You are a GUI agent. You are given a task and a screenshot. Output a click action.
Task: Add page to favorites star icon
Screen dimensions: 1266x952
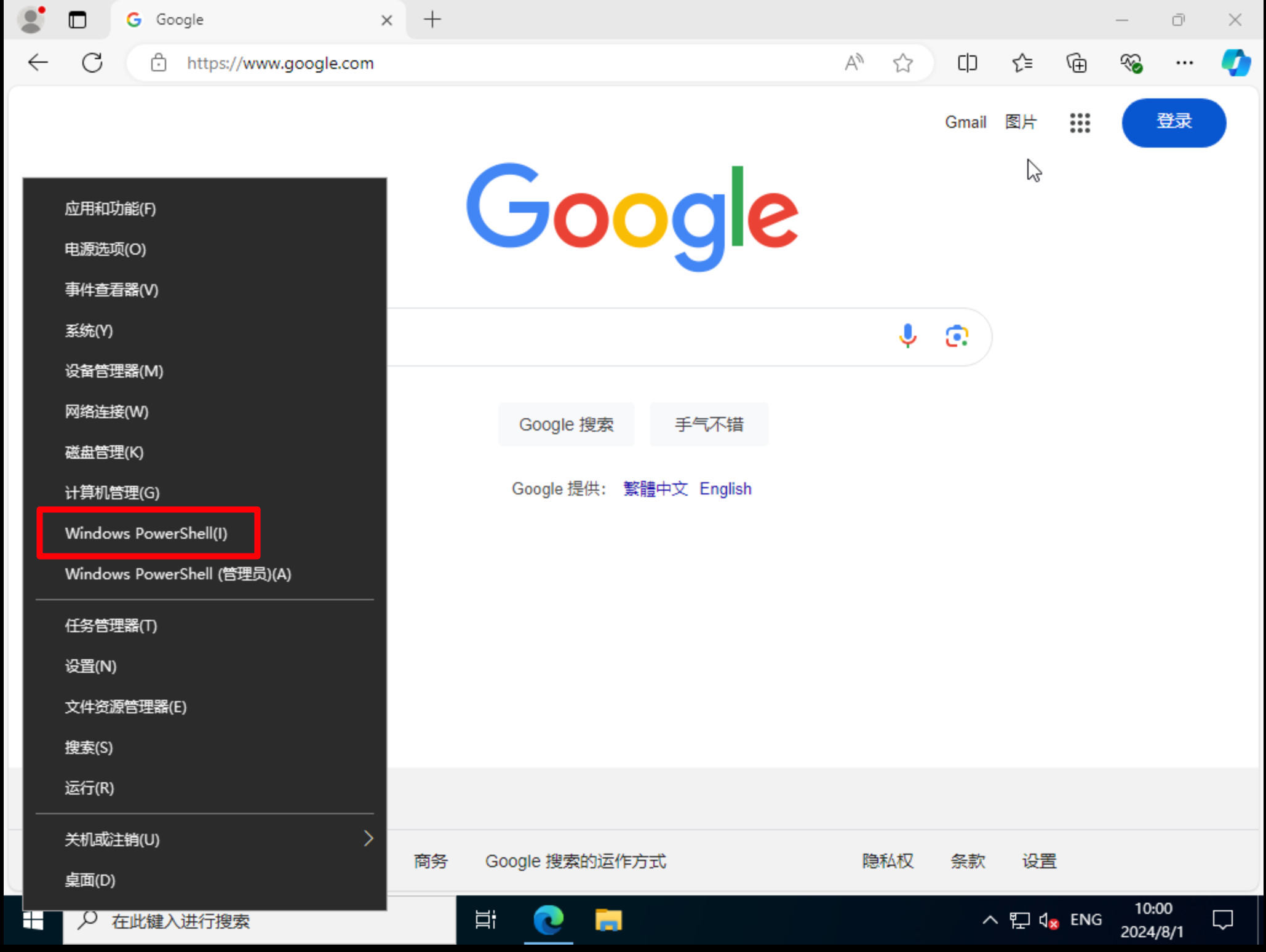902,63
